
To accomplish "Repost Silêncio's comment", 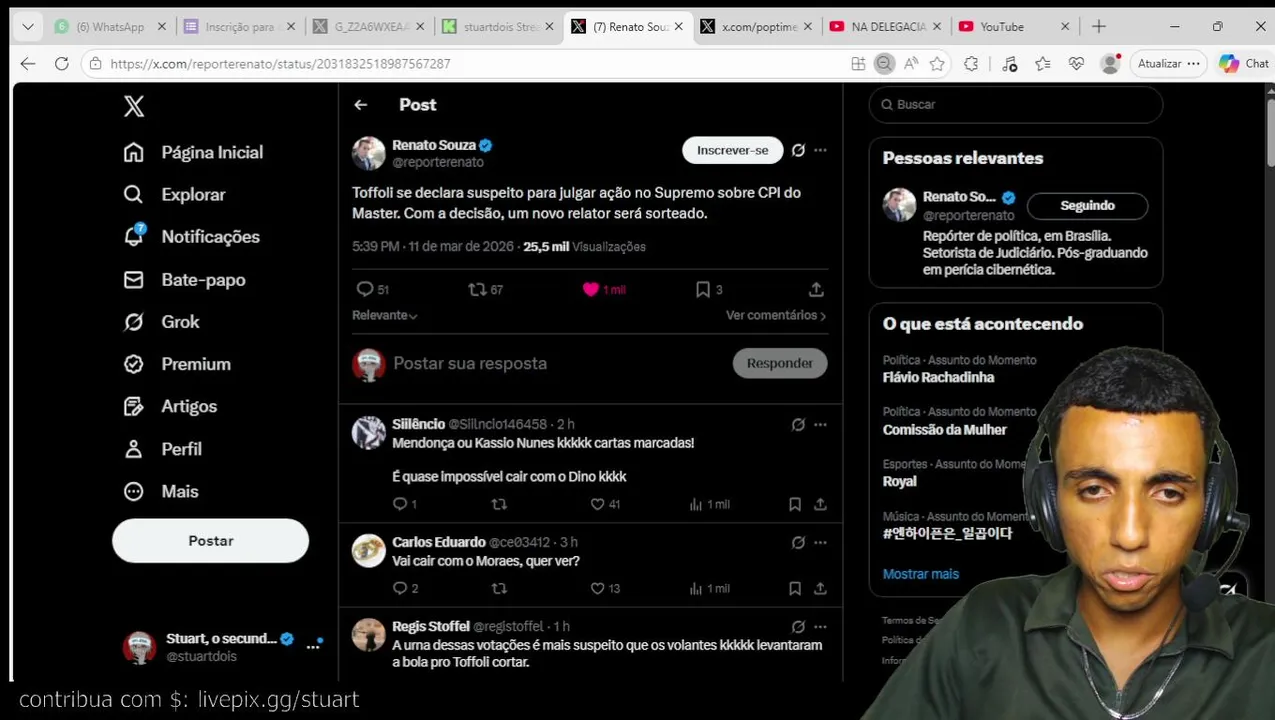I will 499,504.
